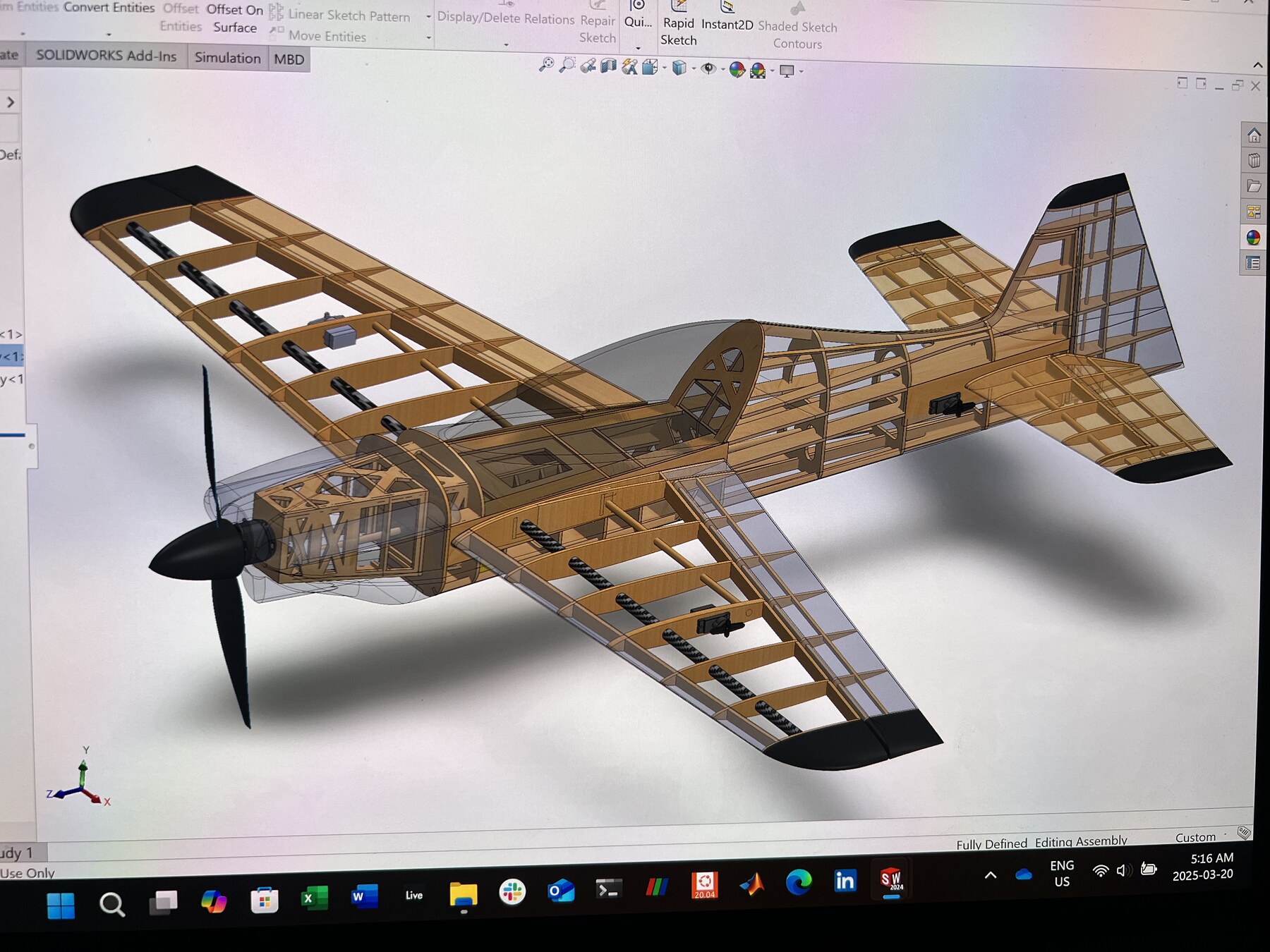Open the Windows Start menu
The width and height of the screenshot is (1270, 952).
(x=61, y=905)
